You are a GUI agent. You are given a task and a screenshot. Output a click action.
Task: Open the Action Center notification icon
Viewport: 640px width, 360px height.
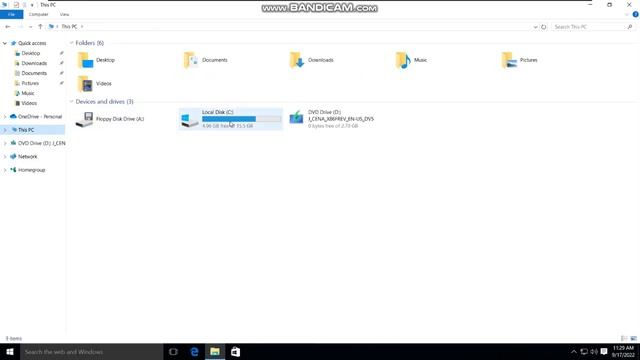(x=604, y=351)
